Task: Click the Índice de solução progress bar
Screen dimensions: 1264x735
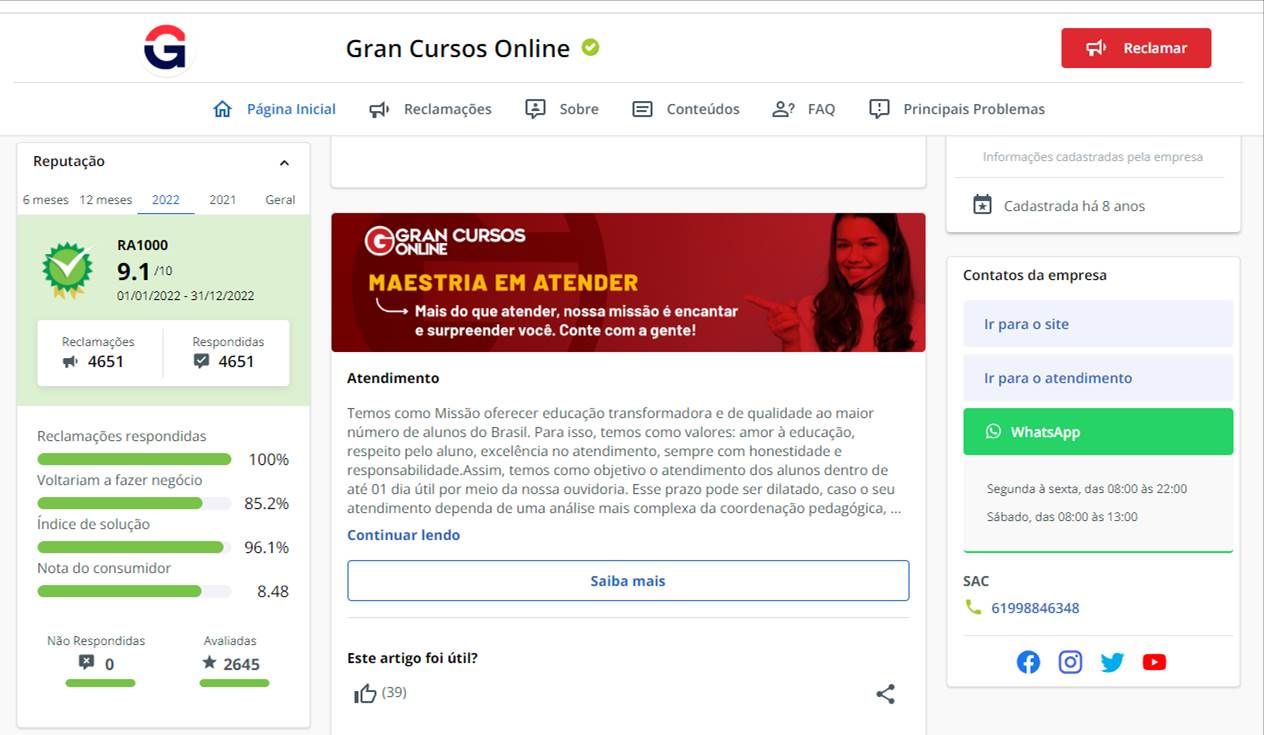Action: (x=131, y=547)
